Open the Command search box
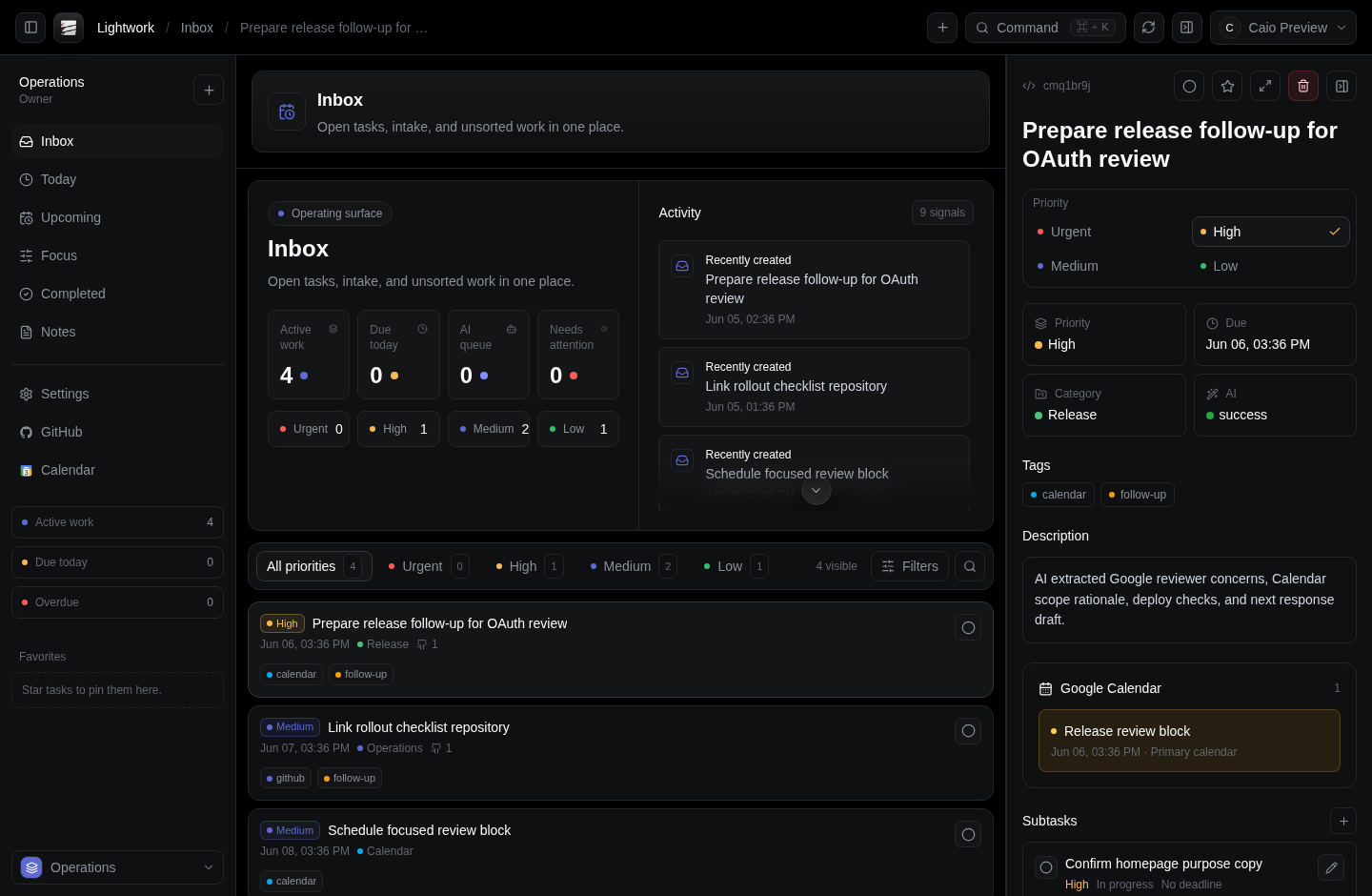 point(1045,28)
